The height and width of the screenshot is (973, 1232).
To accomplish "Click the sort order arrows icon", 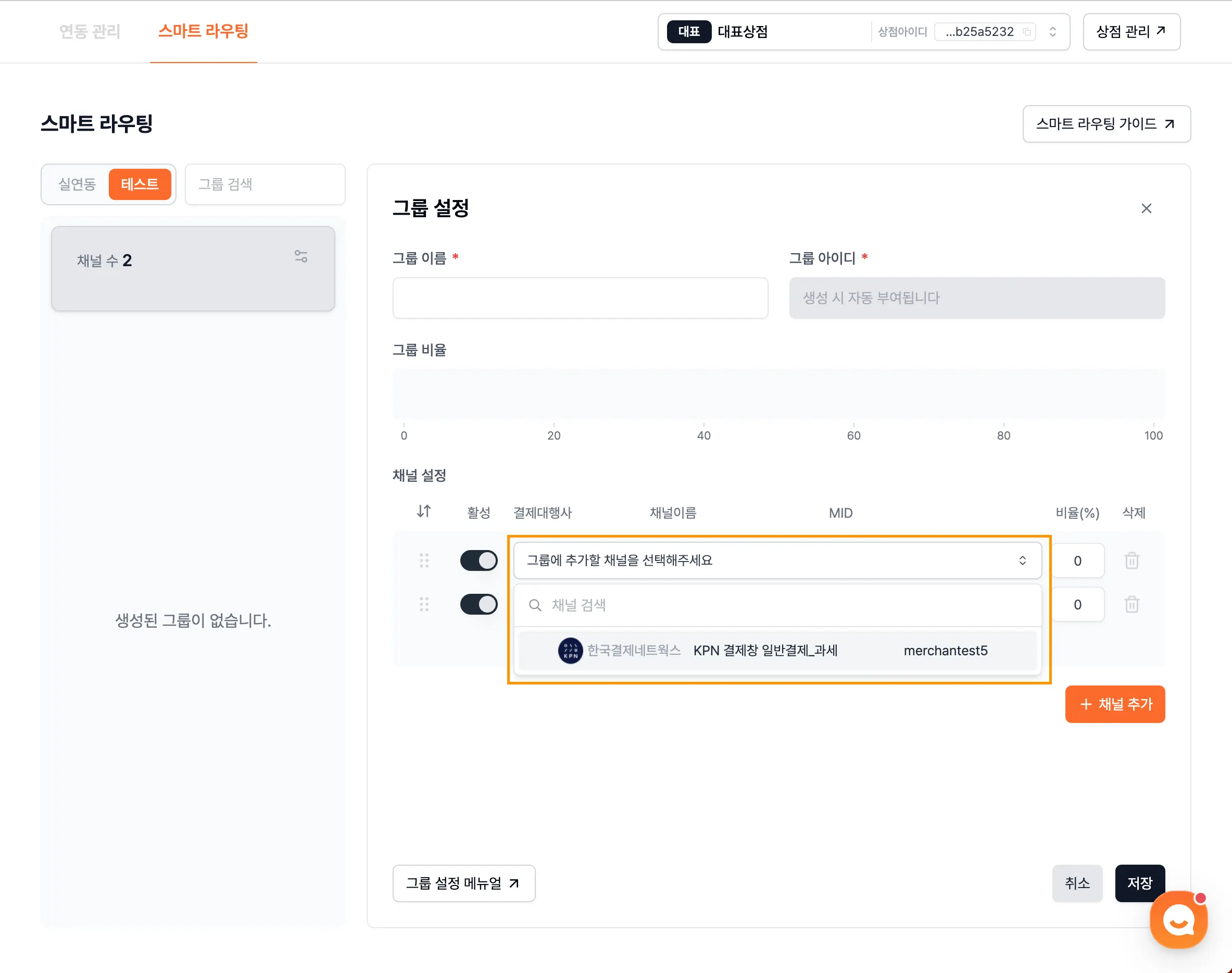I will (424, 512).
